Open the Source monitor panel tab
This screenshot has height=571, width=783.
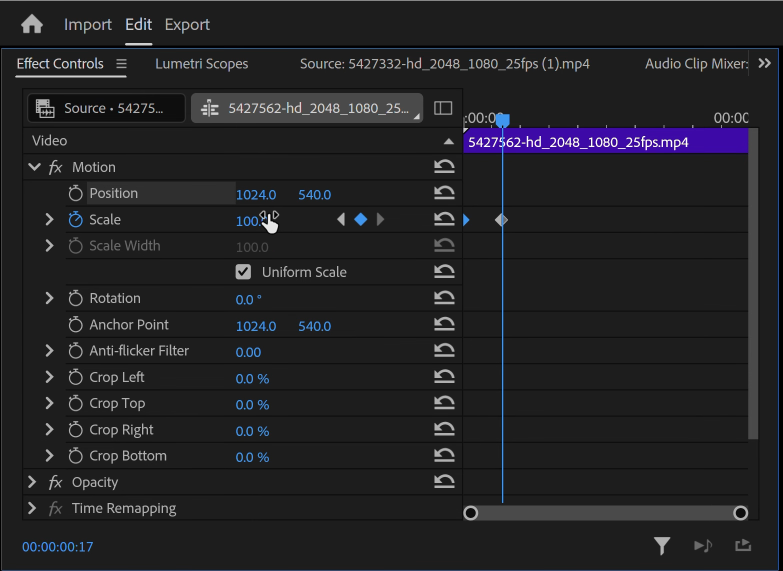point(444,64)
